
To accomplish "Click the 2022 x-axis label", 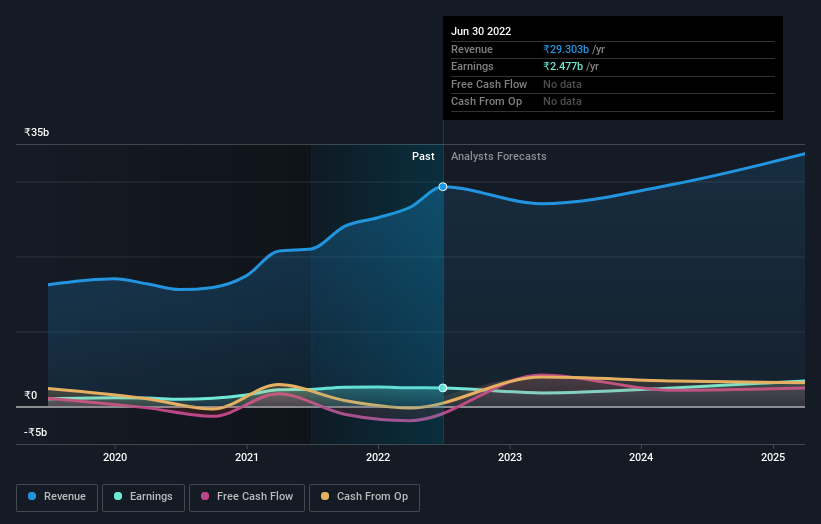I will coord(378,458).
